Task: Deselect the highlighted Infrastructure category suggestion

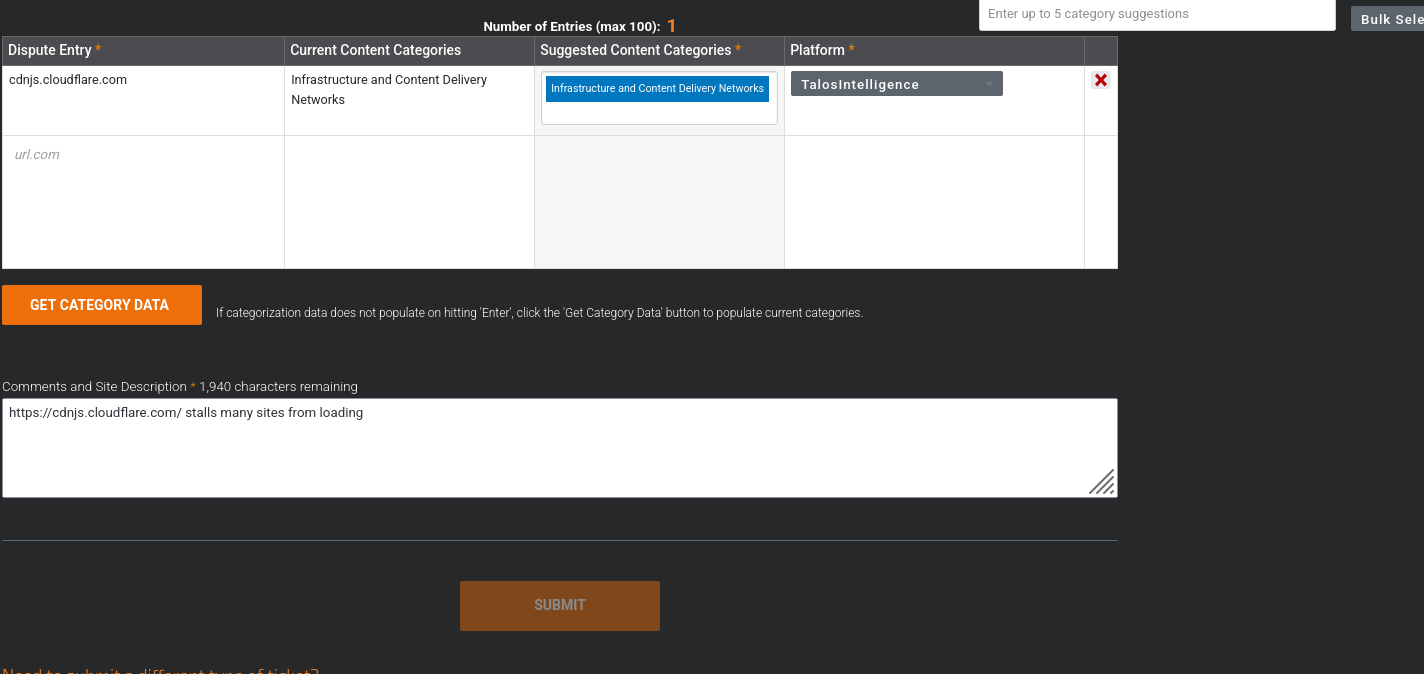Action: pyautogui.click(x=657, y=88)
